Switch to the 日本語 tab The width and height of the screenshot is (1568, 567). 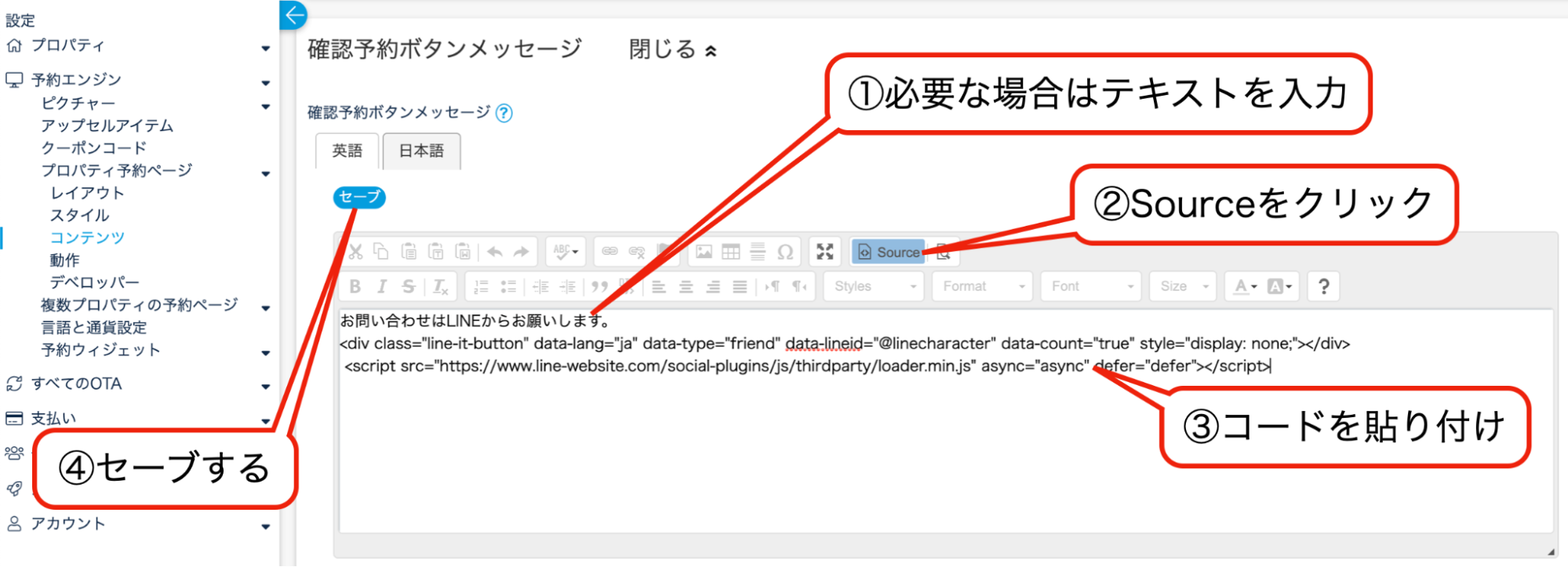pos(421,151)
